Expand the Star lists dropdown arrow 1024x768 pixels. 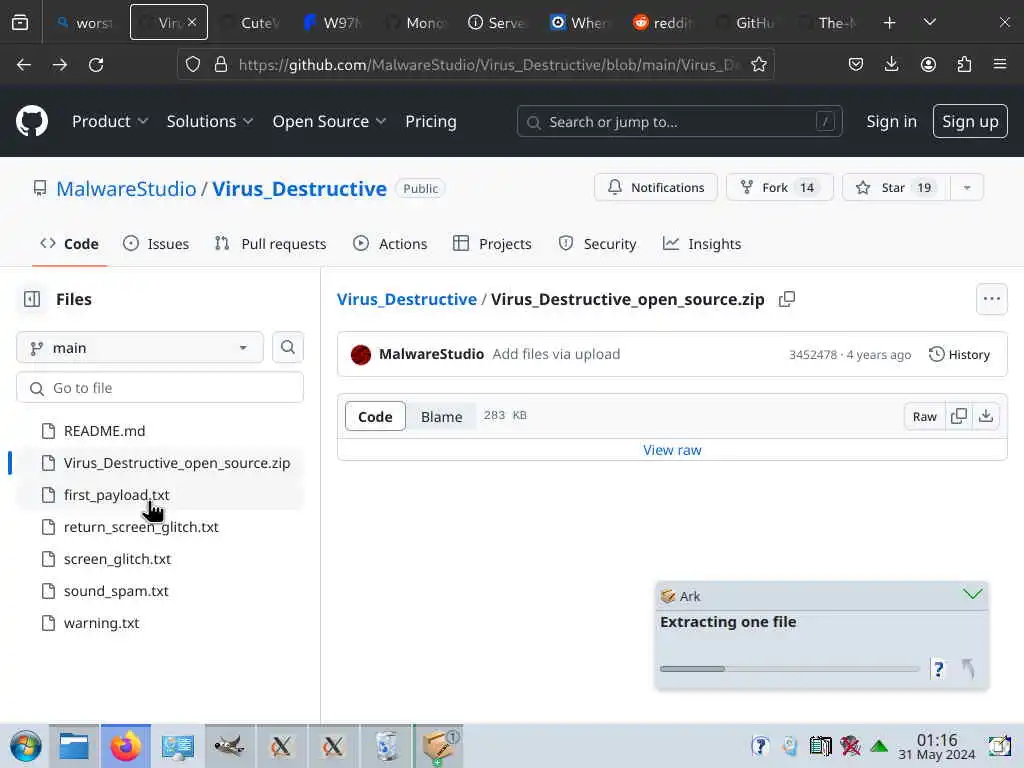967,188
